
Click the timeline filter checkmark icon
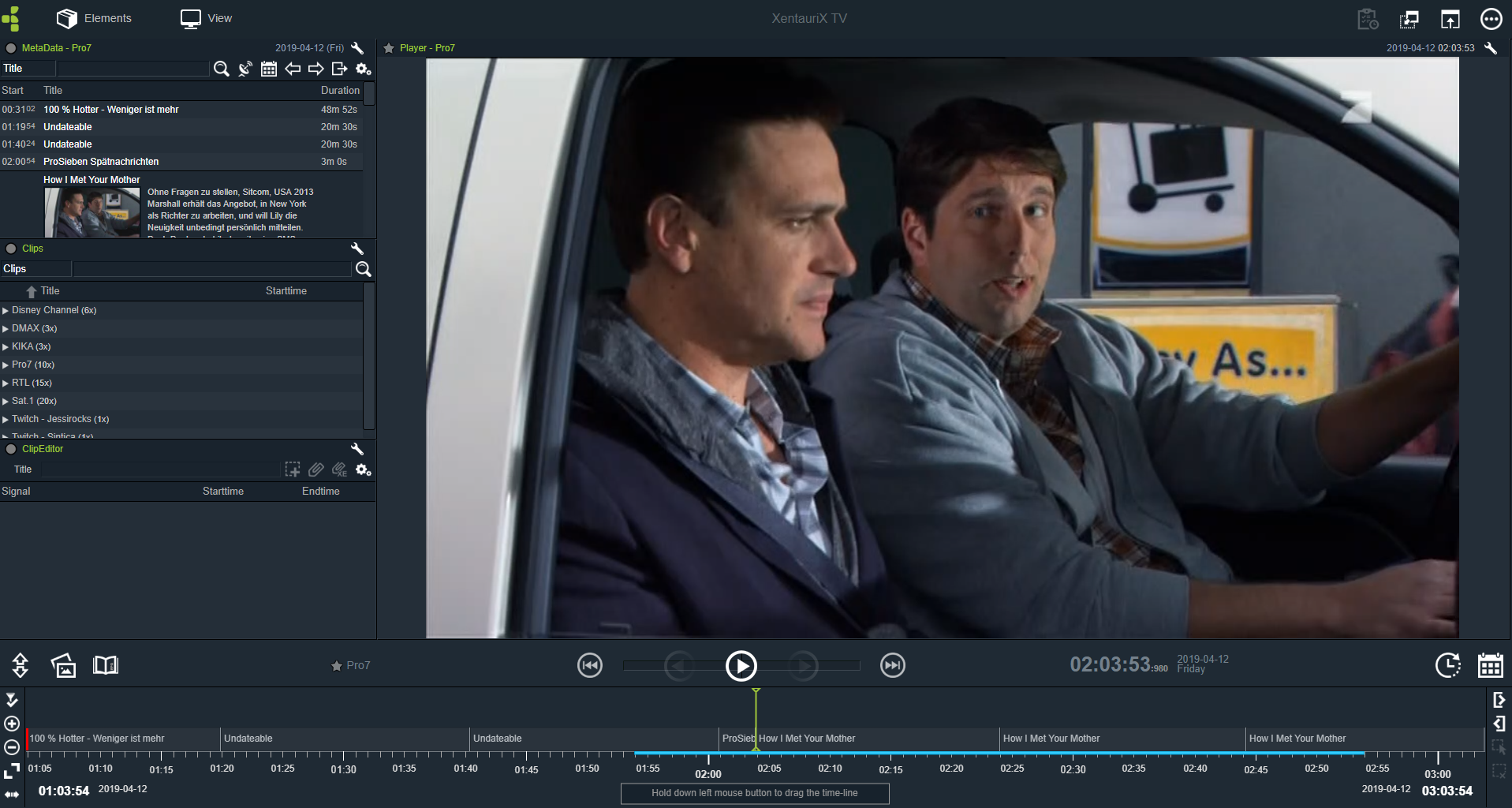pyautogui.click(x=12, y=700)
